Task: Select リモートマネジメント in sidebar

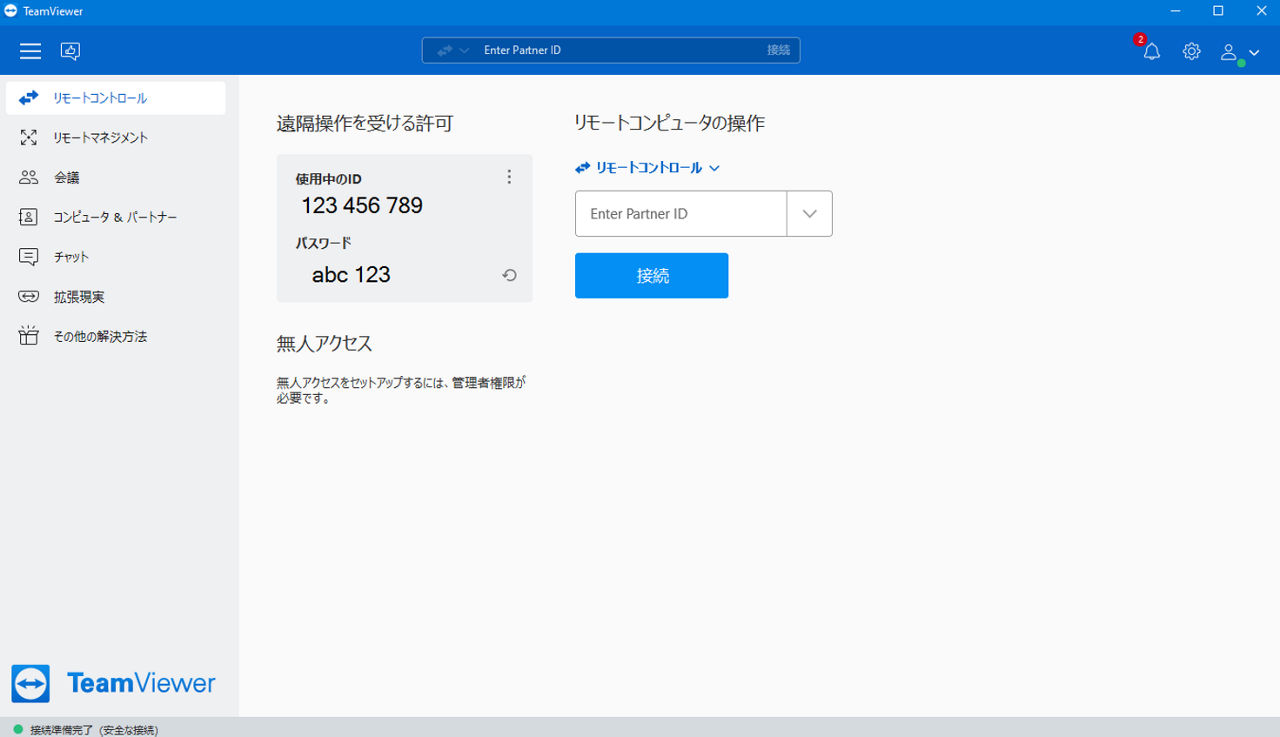Action: coord(115,138)
